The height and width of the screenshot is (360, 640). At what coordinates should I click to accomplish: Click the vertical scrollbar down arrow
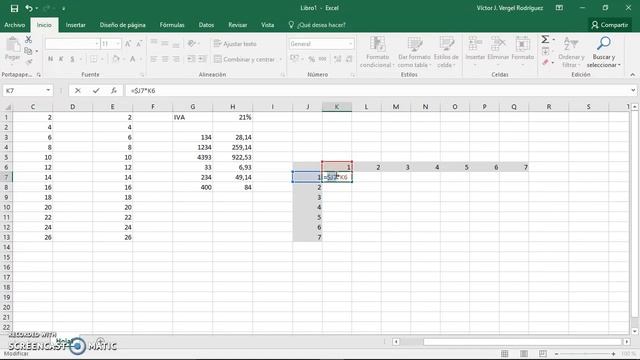coord(635,331)
